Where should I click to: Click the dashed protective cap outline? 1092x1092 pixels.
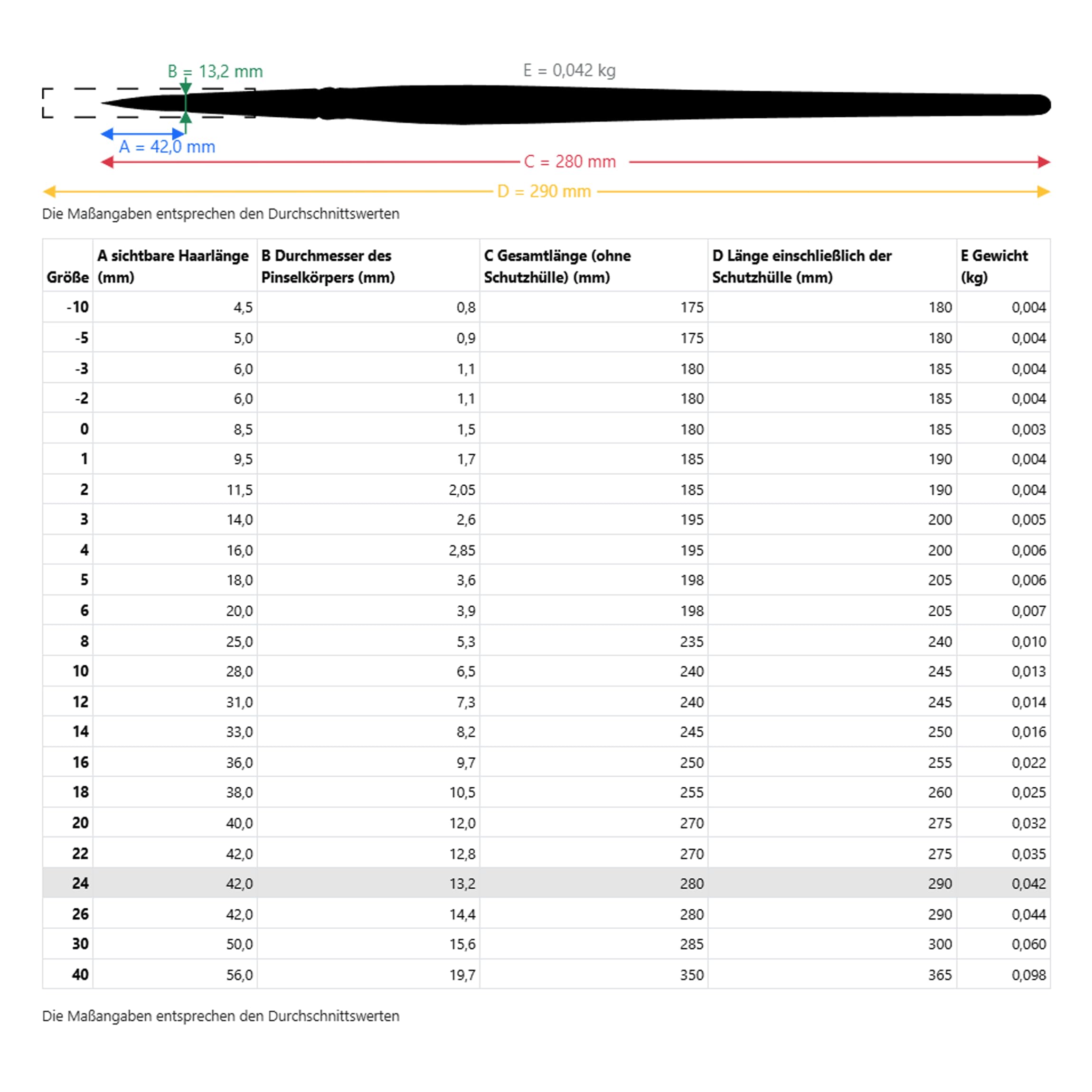point(62,103)
